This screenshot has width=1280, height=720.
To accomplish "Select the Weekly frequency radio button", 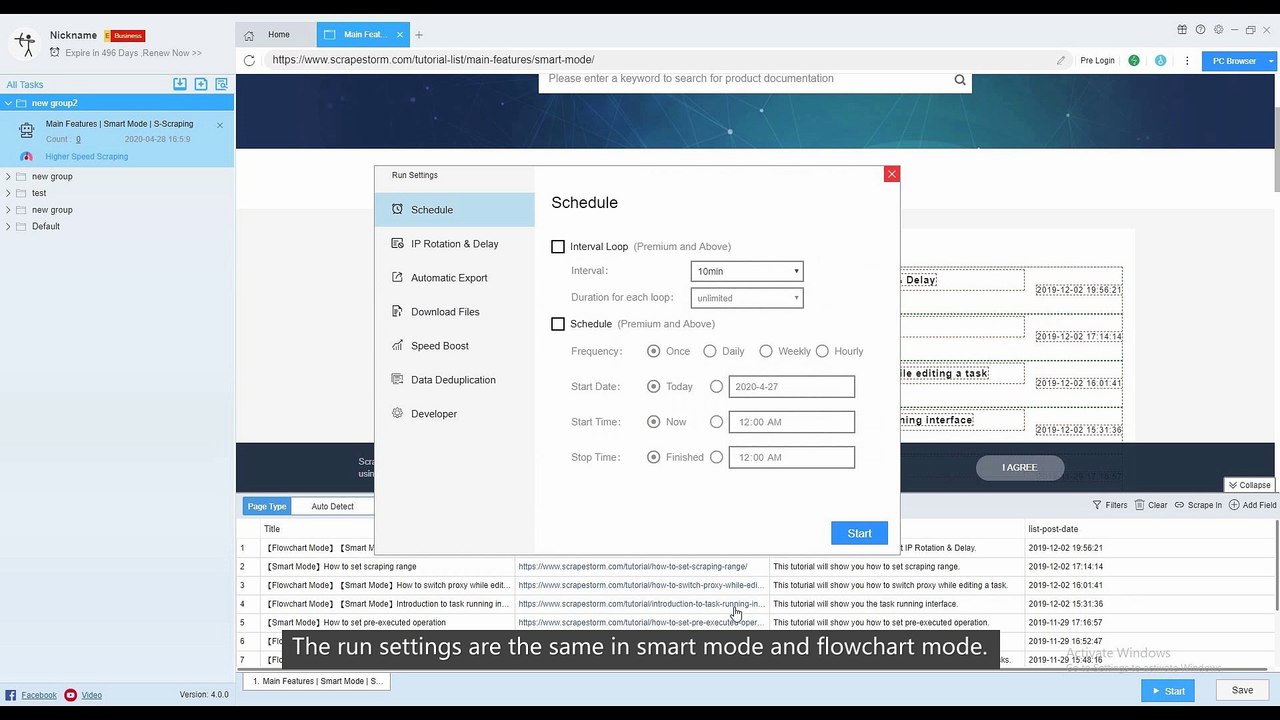I will (x=766, y=351).
